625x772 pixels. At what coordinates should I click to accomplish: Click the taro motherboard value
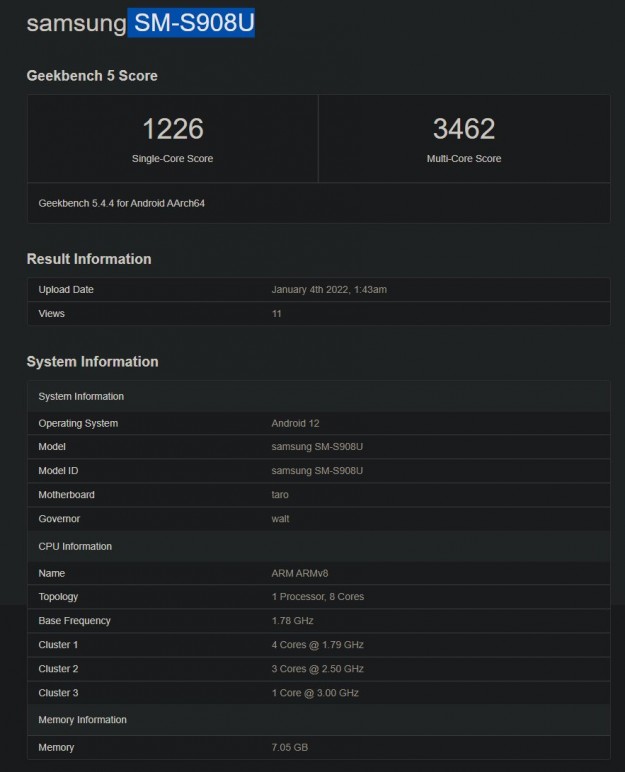(281, 495)
